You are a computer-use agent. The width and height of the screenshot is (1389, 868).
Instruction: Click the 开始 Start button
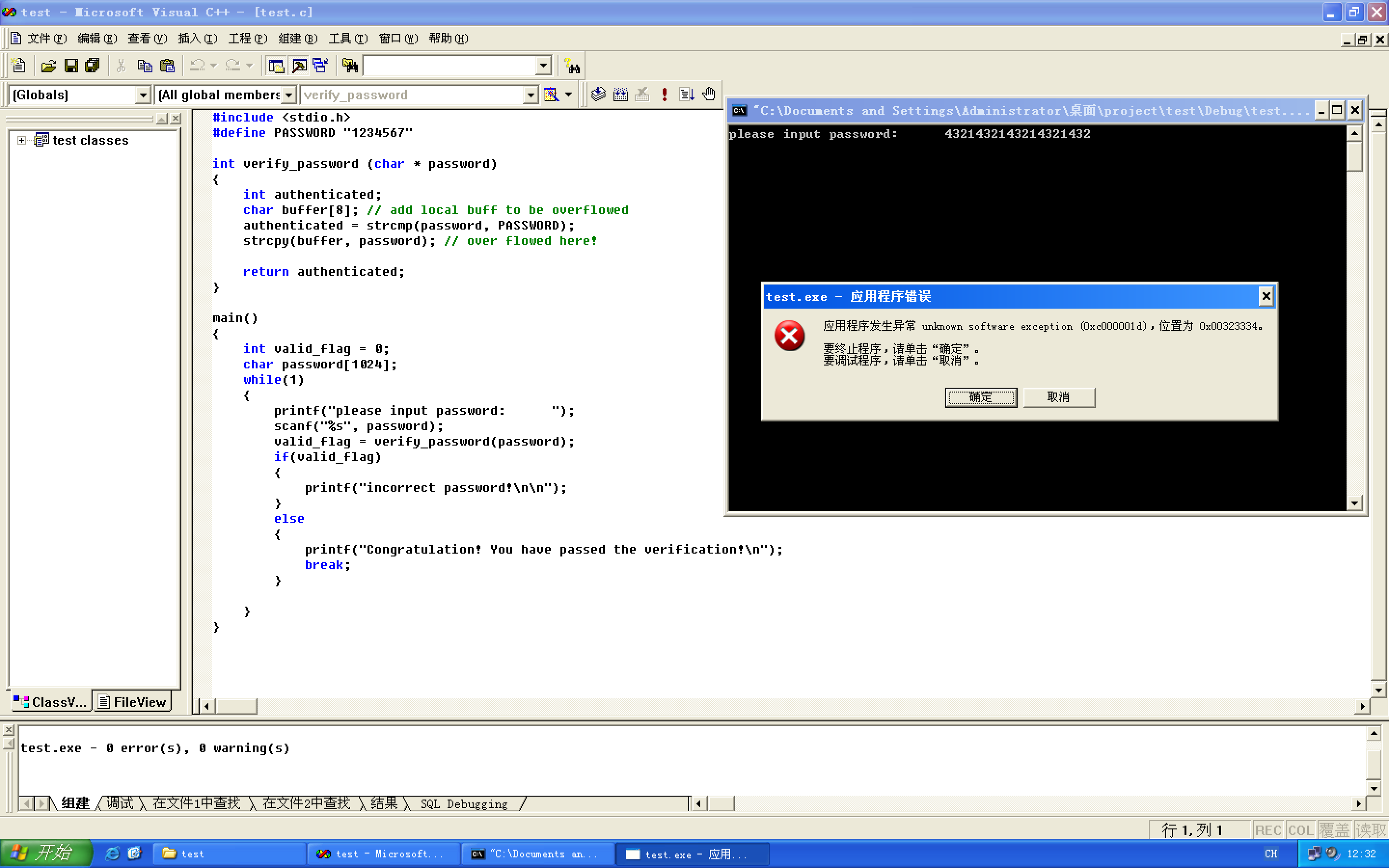point(46,853)
